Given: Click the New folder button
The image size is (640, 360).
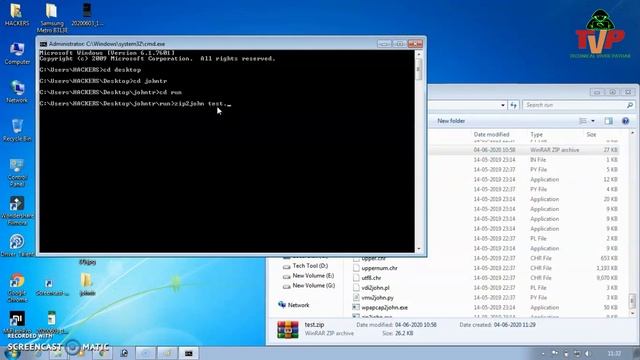Looking at the screenshot, I should pyautogui.click(x=451, y=121).
